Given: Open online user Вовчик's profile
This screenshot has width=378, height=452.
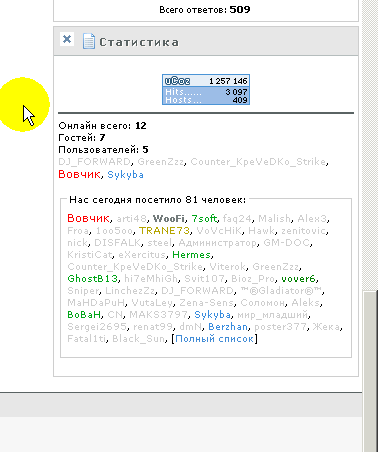Looking at the screenshot, I should click(79, 174).
